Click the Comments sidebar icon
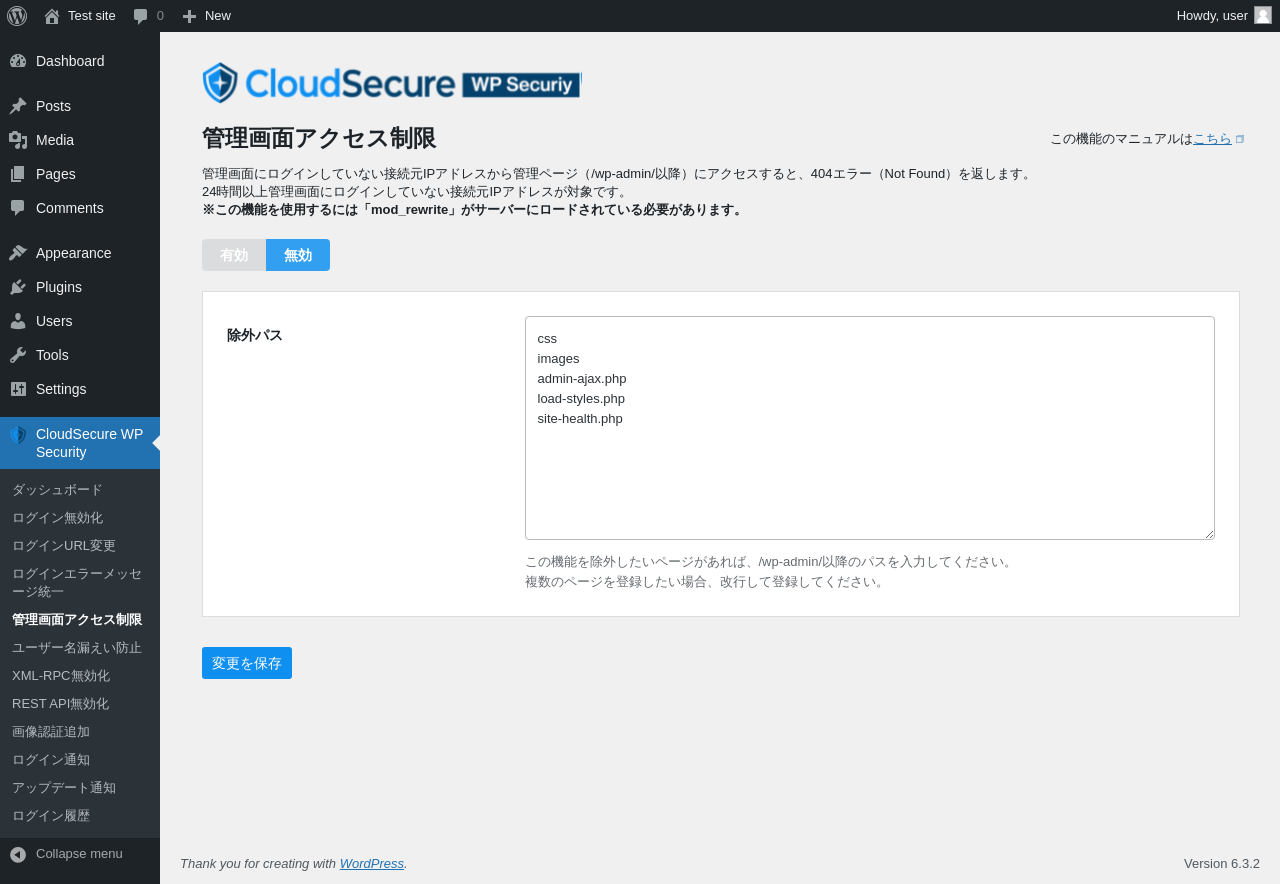The width and height of the screenshot is (1280, 884). pos(18,208)
